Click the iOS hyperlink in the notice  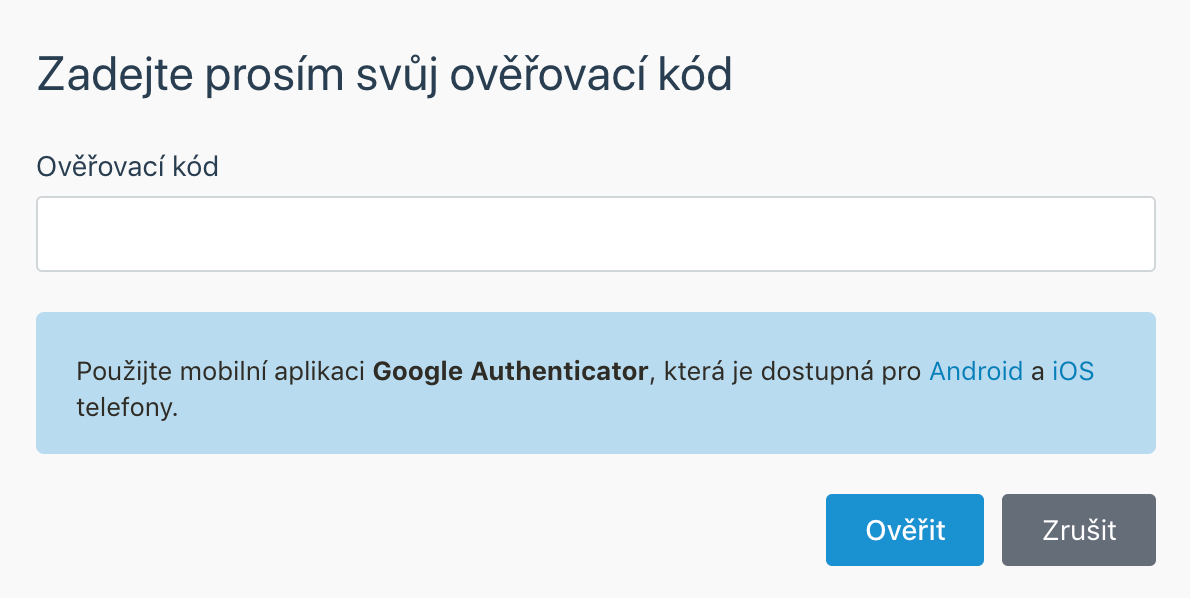click(x=1073, y=370)
